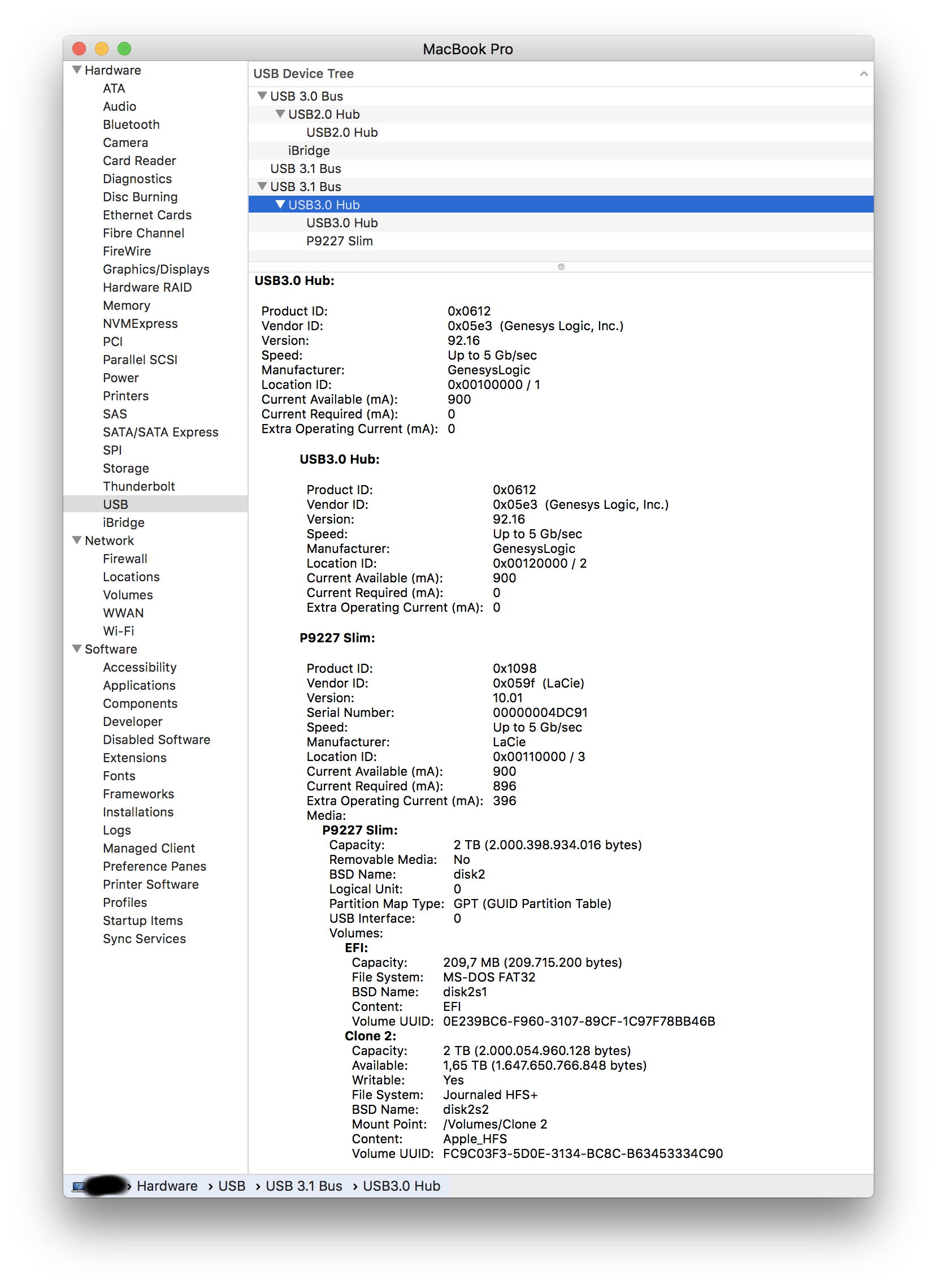Open Ethernet Cards section
937x1288 pixels.
(x=147, y=215)
